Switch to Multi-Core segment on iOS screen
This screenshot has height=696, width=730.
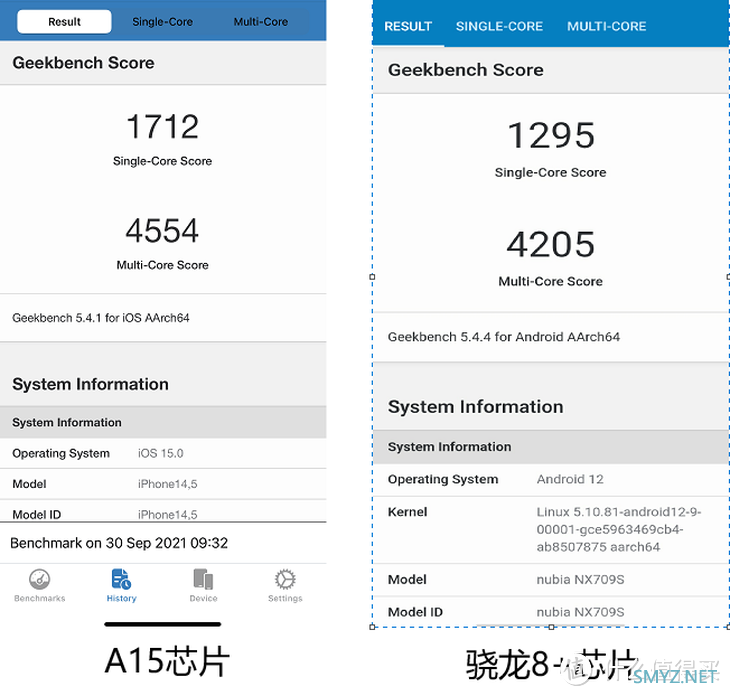coord(261,22)
